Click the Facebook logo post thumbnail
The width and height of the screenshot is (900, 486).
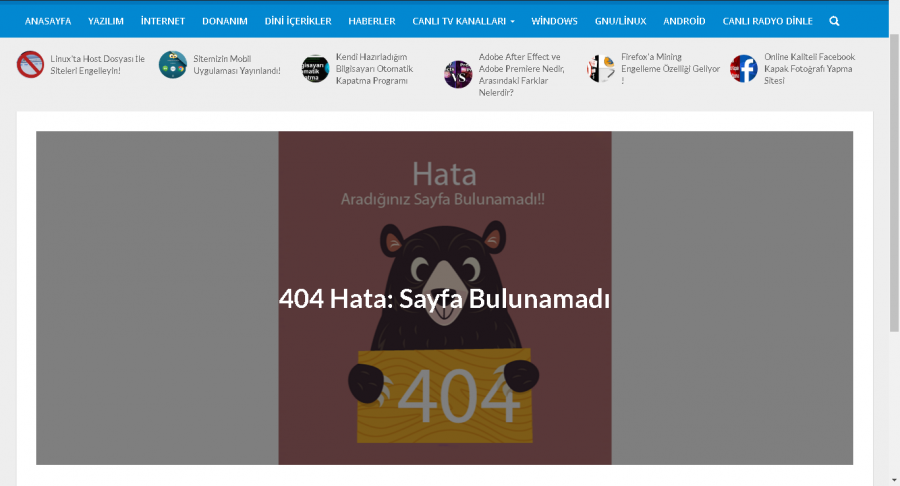click(744, 69)
